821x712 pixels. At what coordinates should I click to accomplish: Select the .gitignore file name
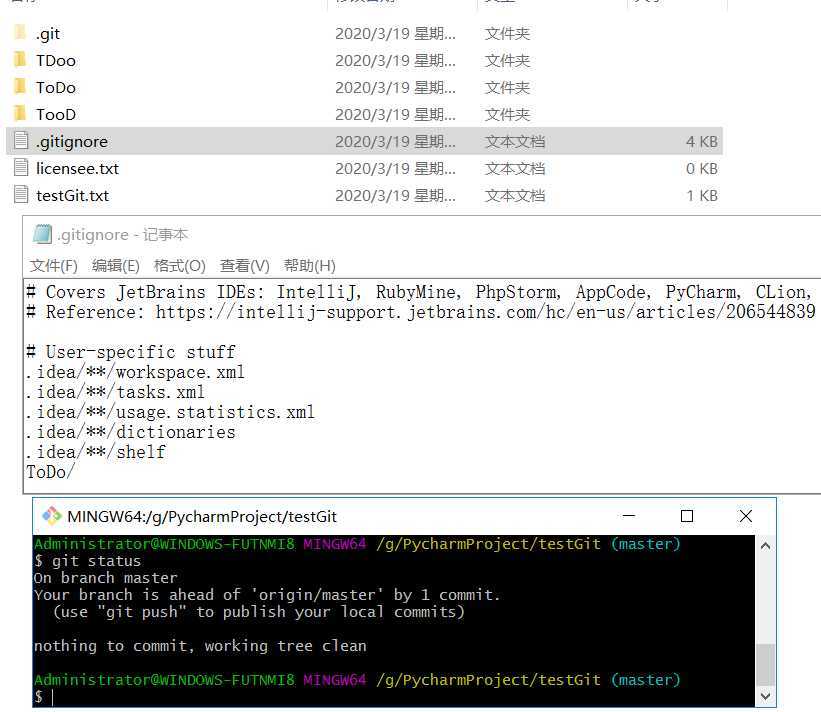pyautogui.click(x=72, y=142)
